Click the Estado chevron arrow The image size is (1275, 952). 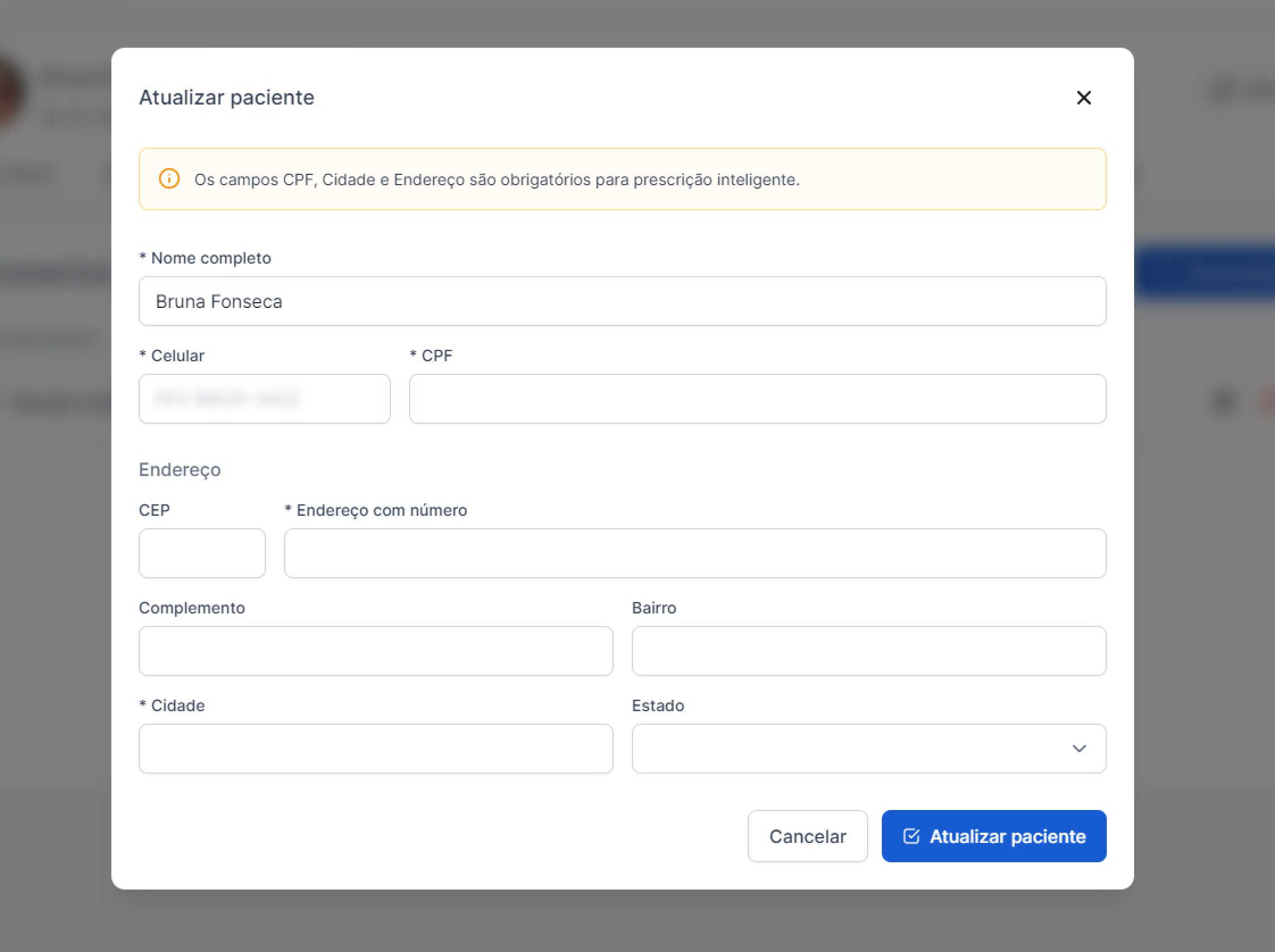(x=1078, y=749)
